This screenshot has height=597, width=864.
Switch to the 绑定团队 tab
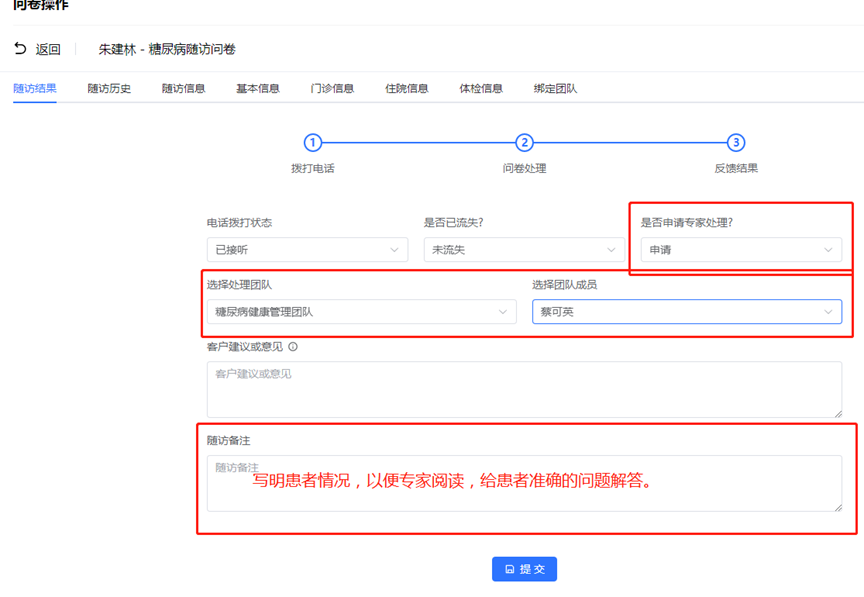[555, 88]
